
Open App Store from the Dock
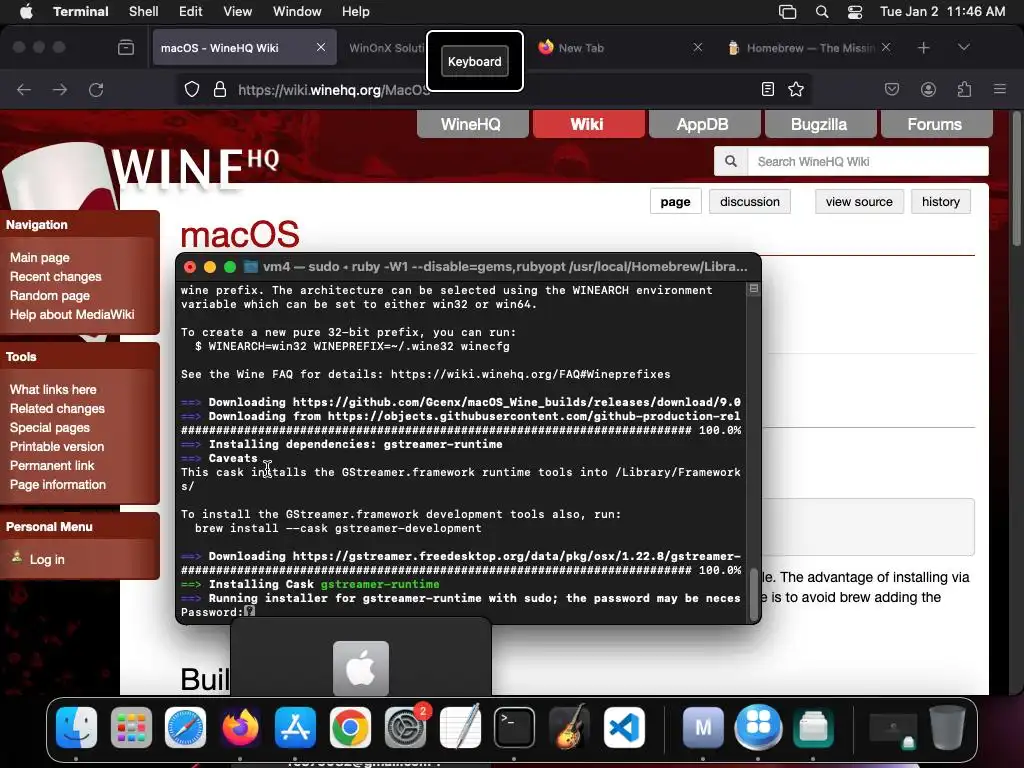(x=295, y=728)
